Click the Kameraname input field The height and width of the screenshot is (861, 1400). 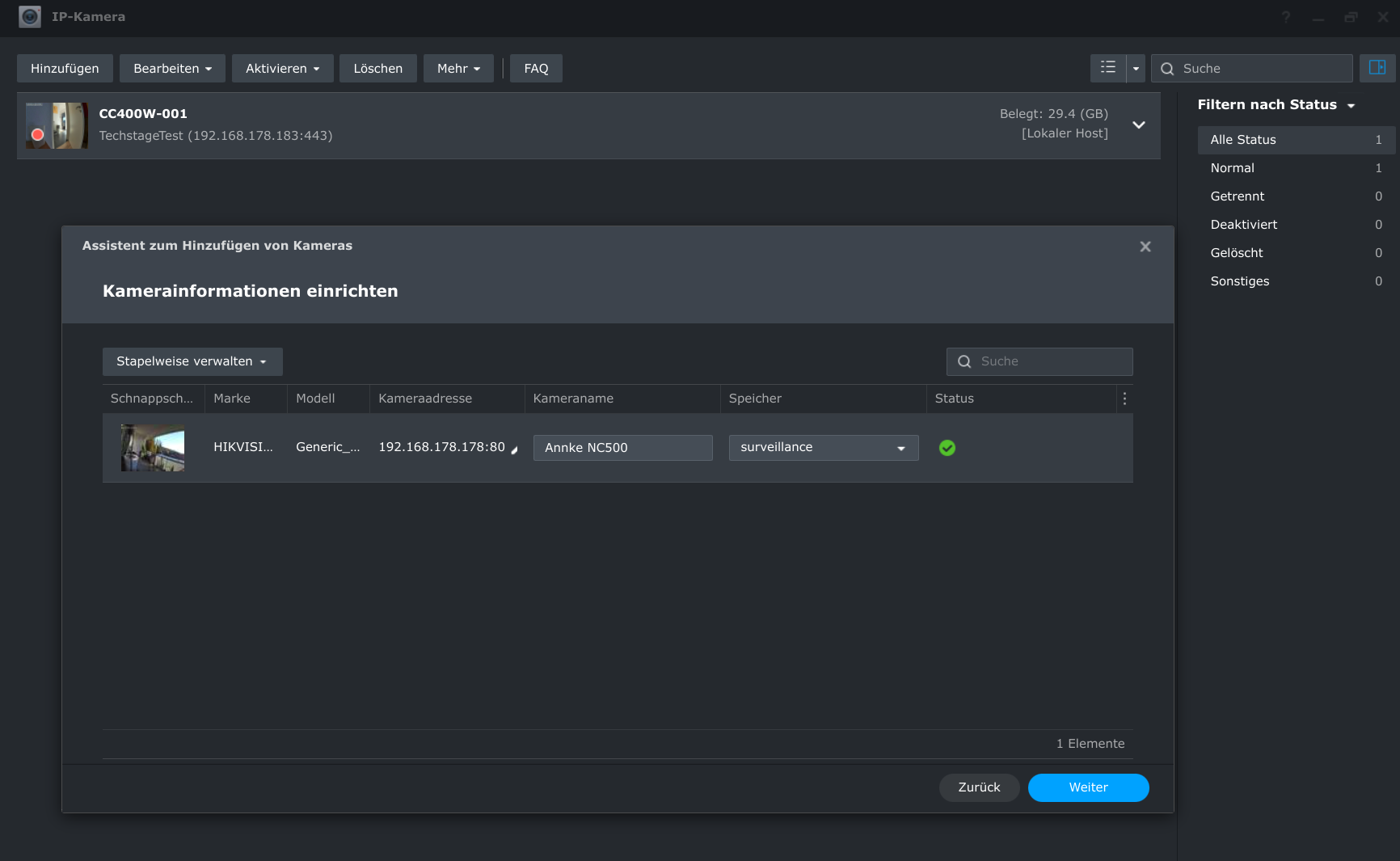coord(622,448)
